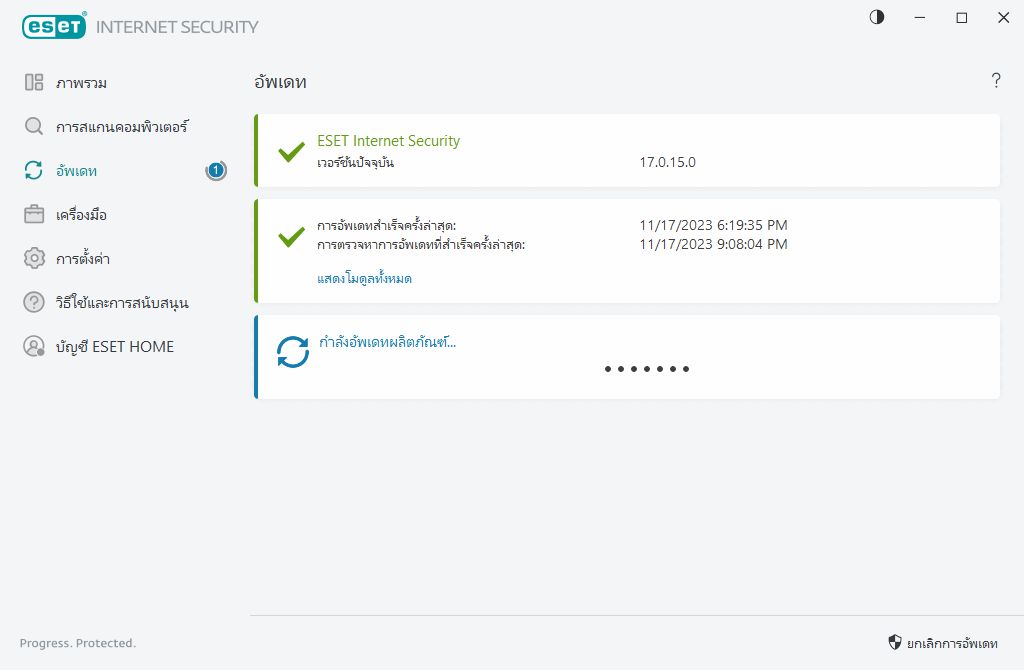Click the Help and support question icon
Viewport: 1024px width, 670px height.
[x=34, y=302]
